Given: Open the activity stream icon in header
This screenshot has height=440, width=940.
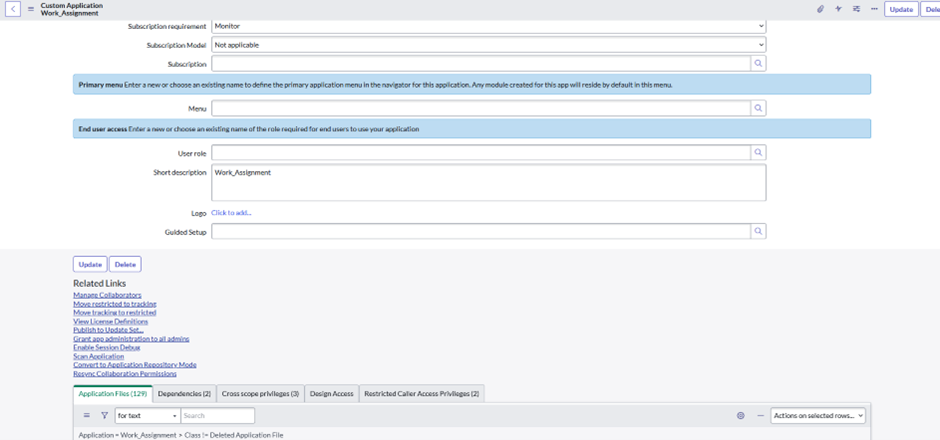Looking at the screenshot, I should [838, 9].
